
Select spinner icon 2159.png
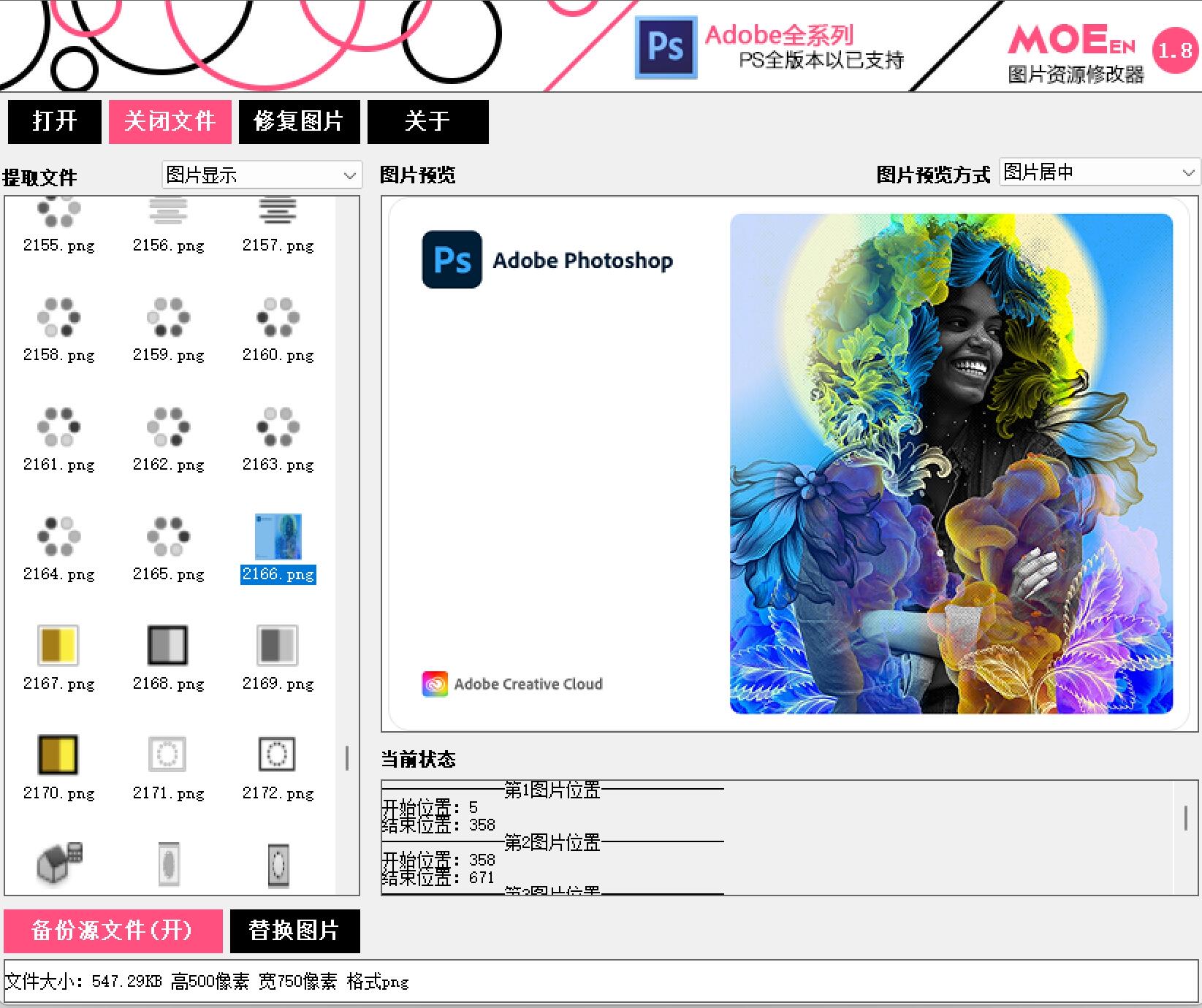169,330
